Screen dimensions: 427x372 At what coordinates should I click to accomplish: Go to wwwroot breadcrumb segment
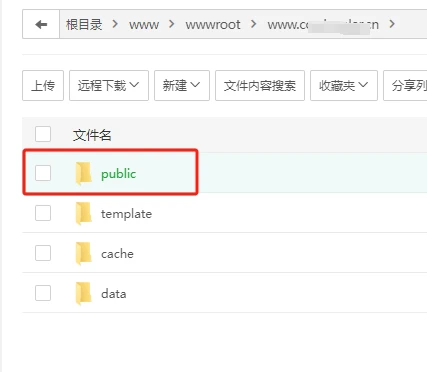[x=213, y=25]
